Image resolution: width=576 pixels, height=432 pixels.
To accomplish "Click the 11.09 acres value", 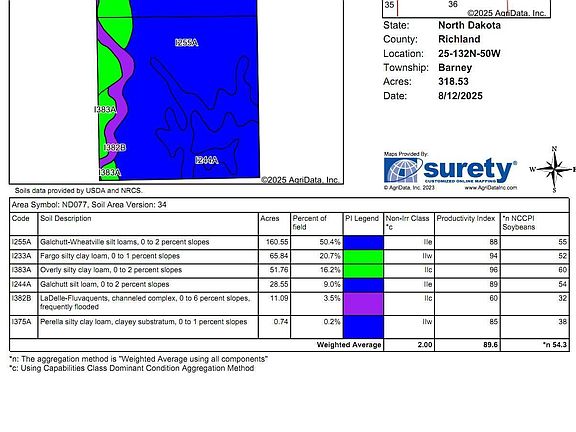I will coord(279,298).
